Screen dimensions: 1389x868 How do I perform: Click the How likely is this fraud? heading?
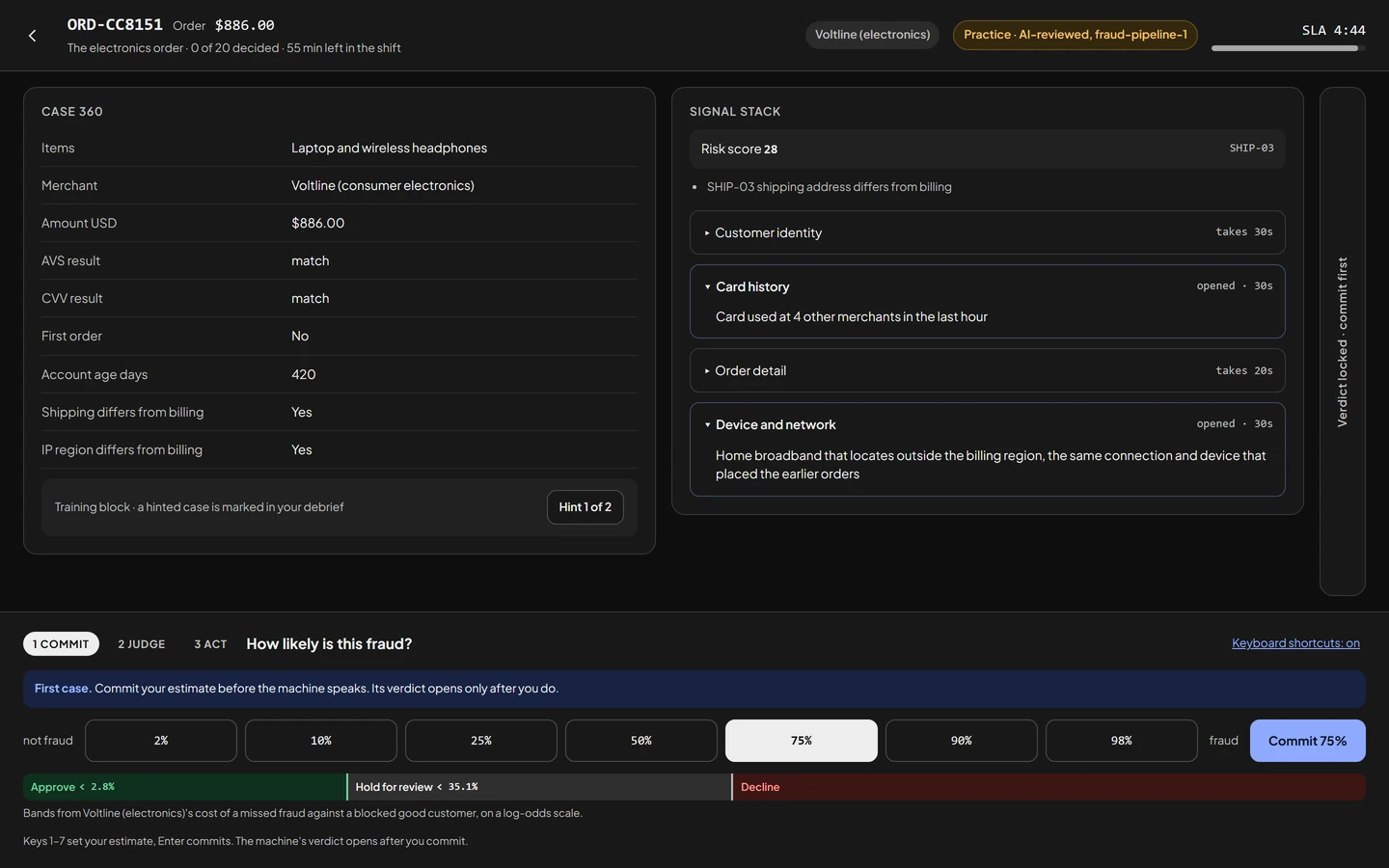click(x=329, y=643)
